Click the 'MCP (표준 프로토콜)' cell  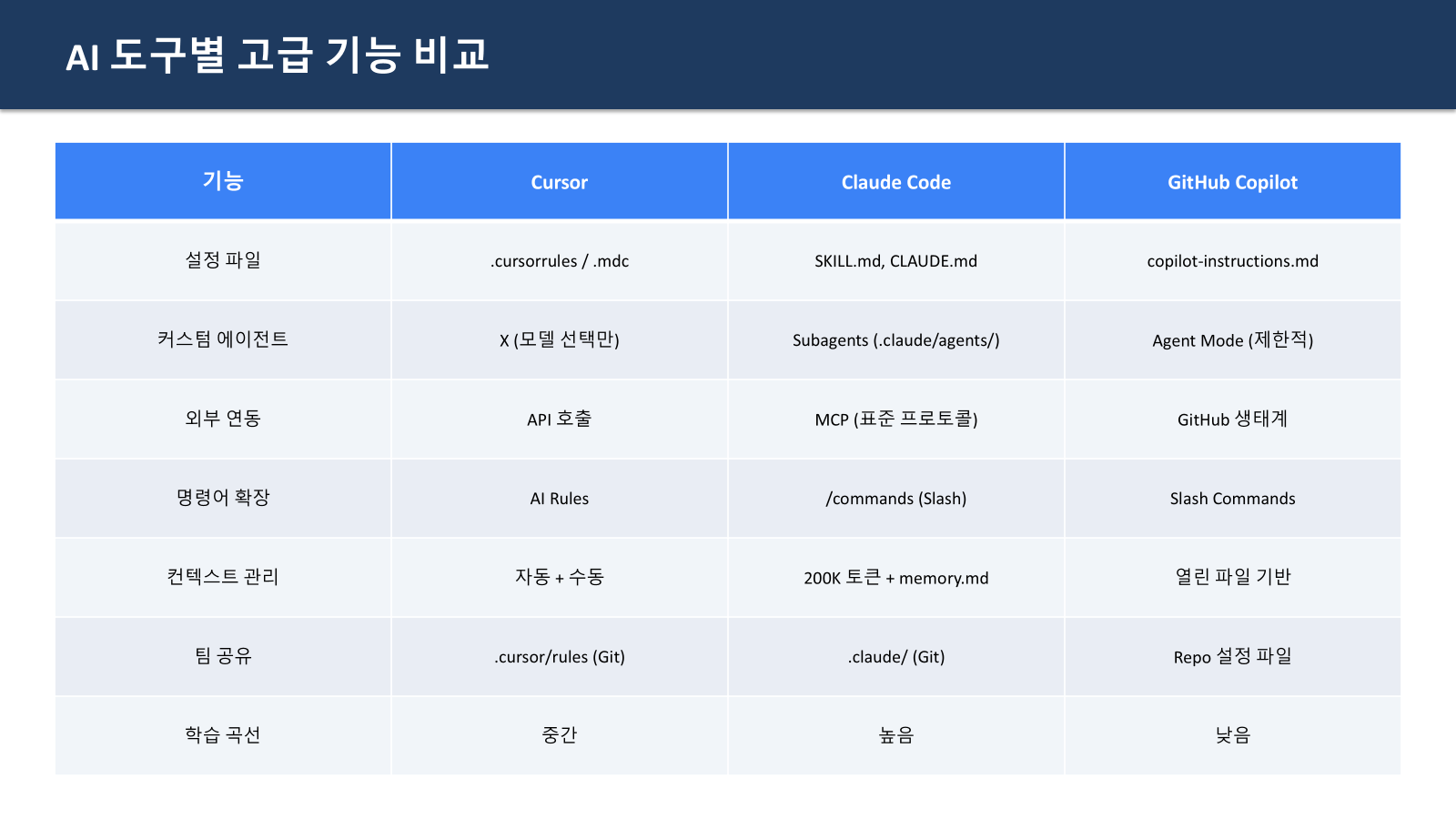click(x=896, y=419)
